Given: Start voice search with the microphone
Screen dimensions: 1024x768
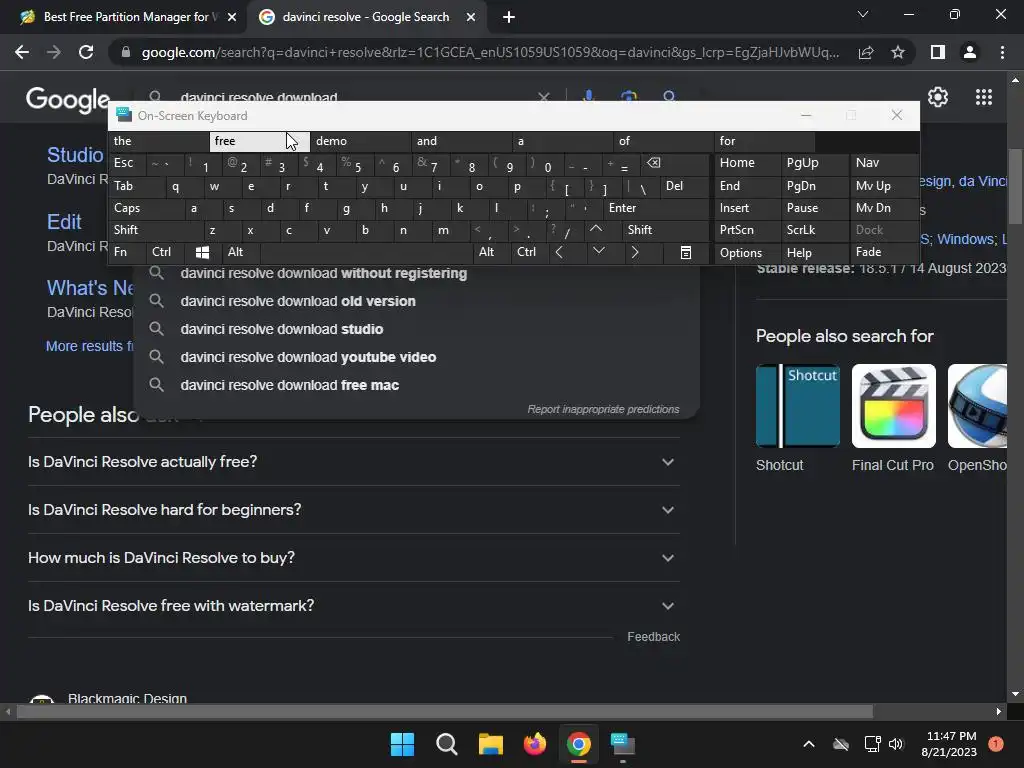Looking at the screenshot, I should [588, 96].
